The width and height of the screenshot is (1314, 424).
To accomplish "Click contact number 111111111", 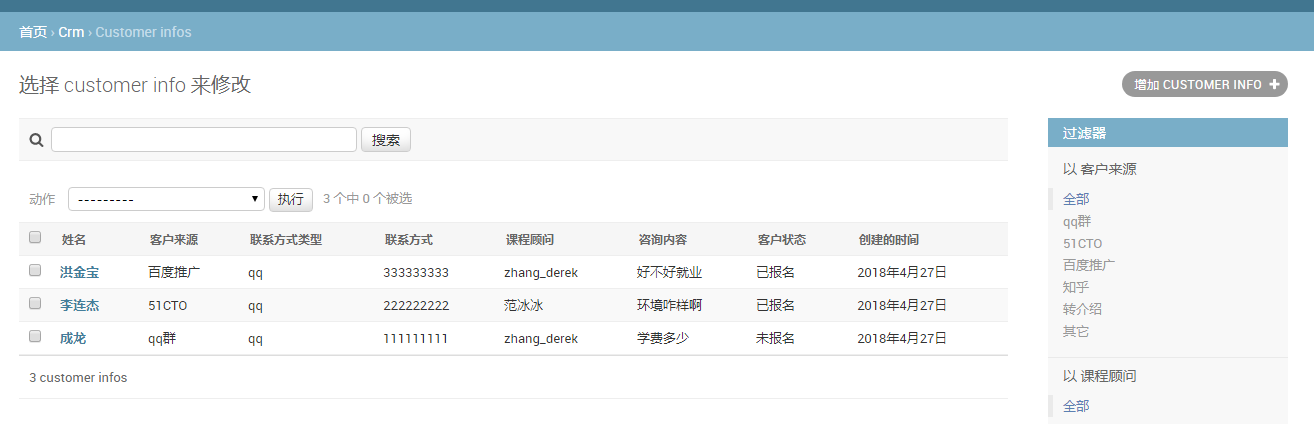I will tap(416, 338).
